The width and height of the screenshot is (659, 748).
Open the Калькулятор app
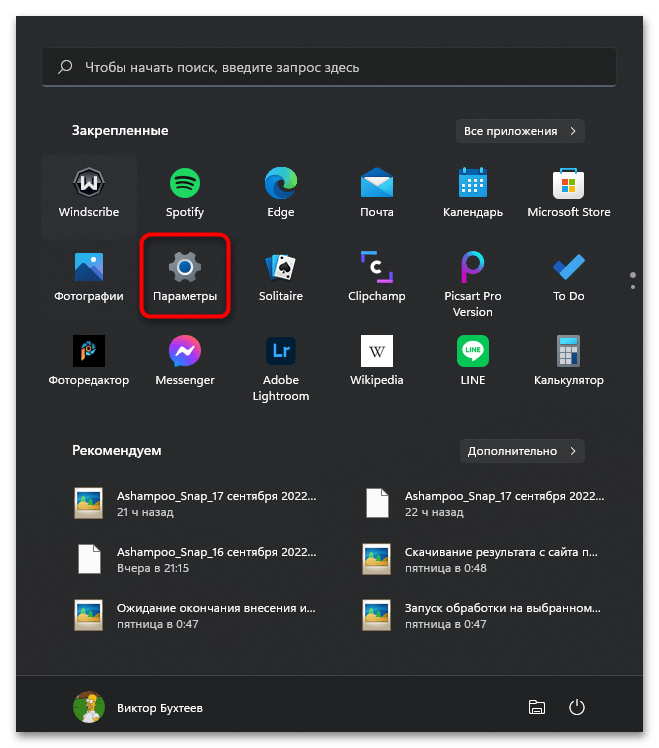pos(568,362)
